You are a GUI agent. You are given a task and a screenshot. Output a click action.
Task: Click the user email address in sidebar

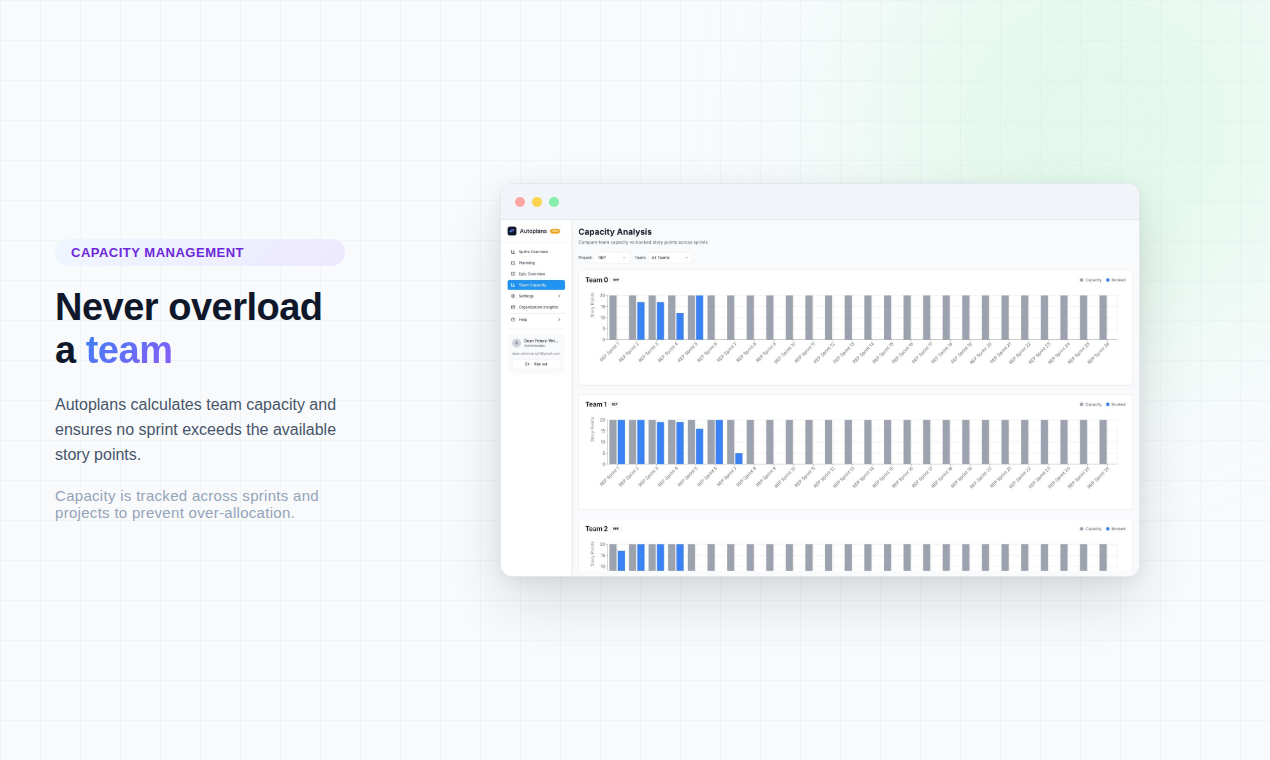pyautogui.click(x=536, y=353)
